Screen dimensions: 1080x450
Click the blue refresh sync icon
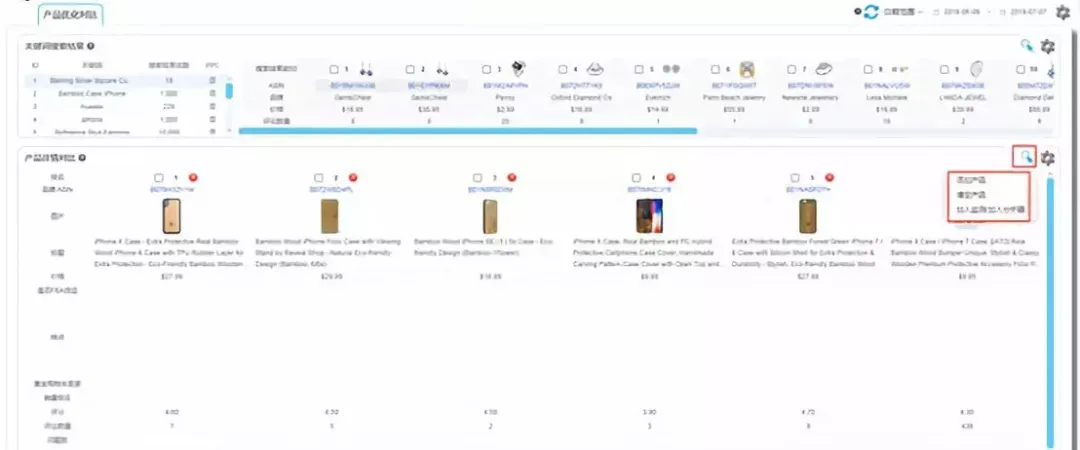(x=872, y=12)
